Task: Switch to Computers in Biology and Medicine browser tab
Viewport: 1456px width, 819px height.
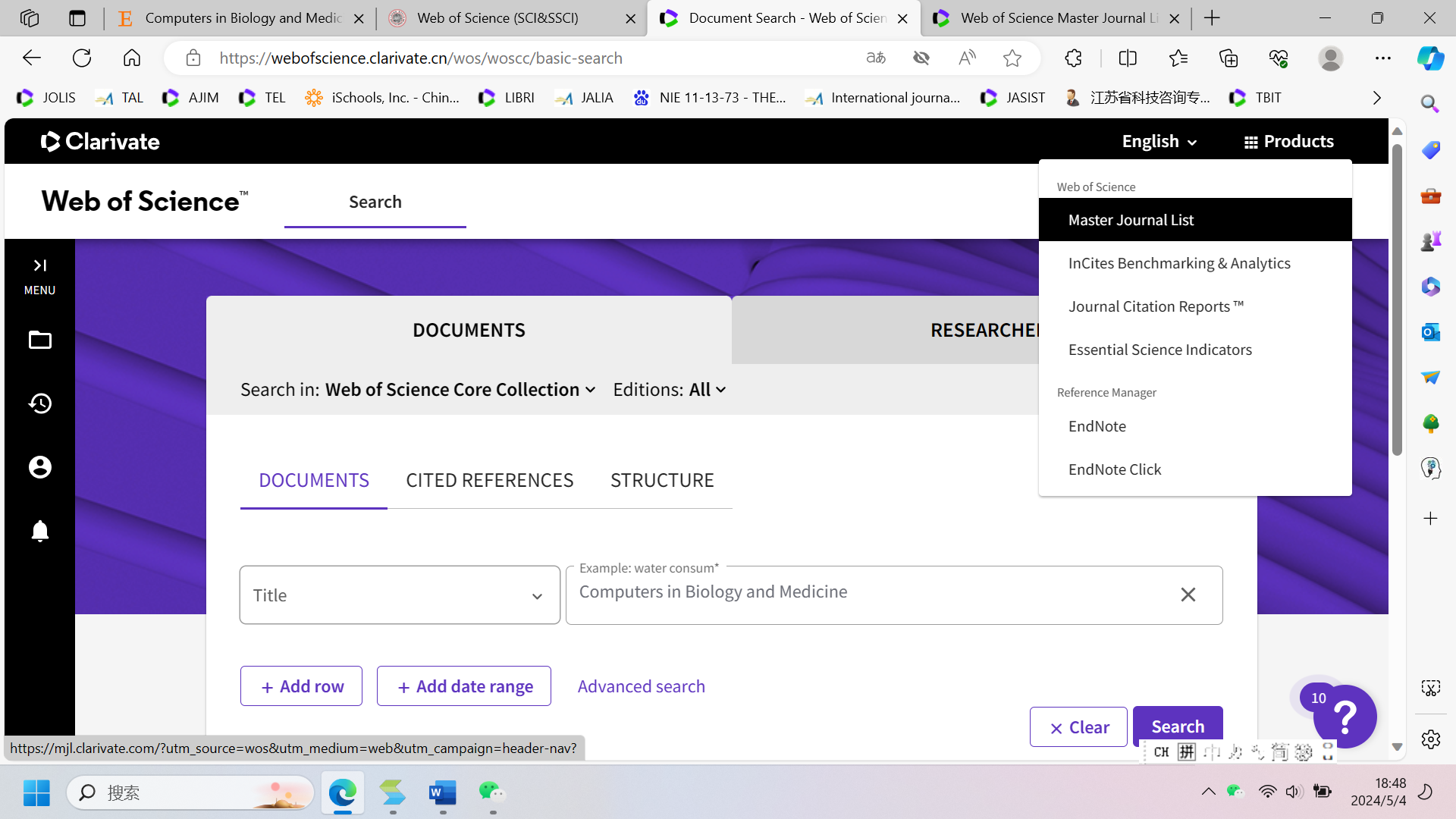Action: click(241, 18)
